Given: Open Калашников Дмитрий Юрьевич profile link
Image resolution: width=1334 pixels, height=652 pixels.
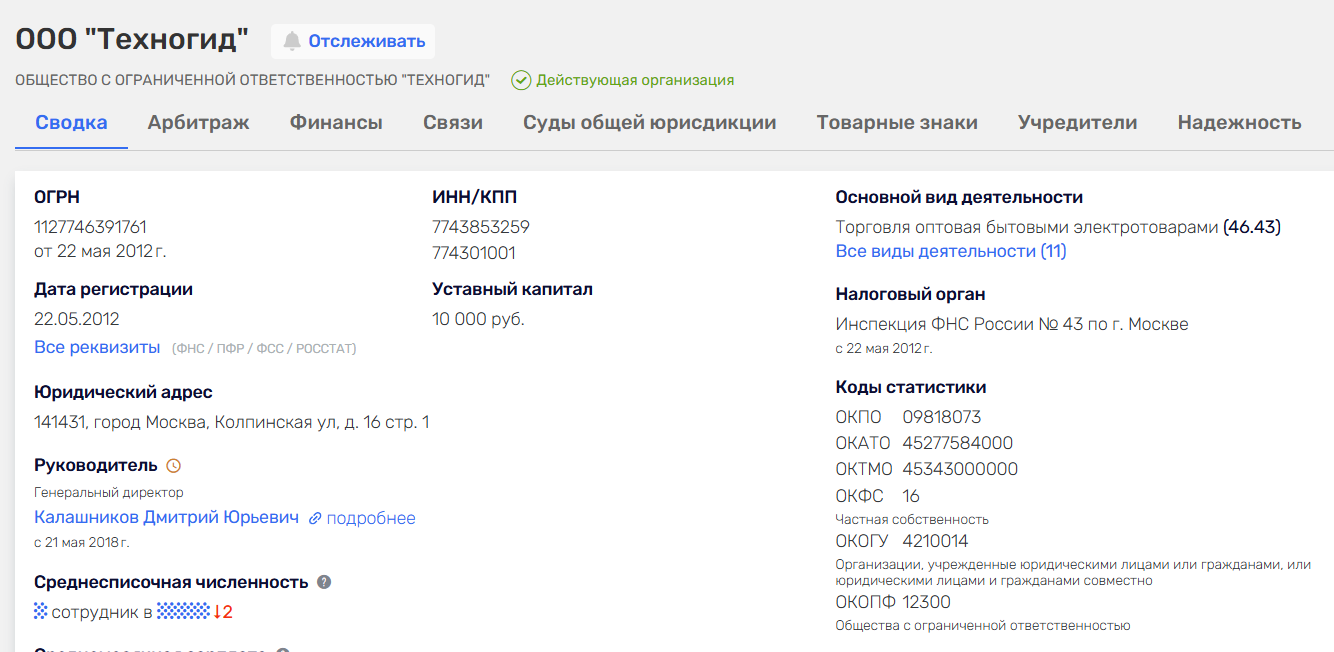Looking at the screenshot, I should [167, 518].
